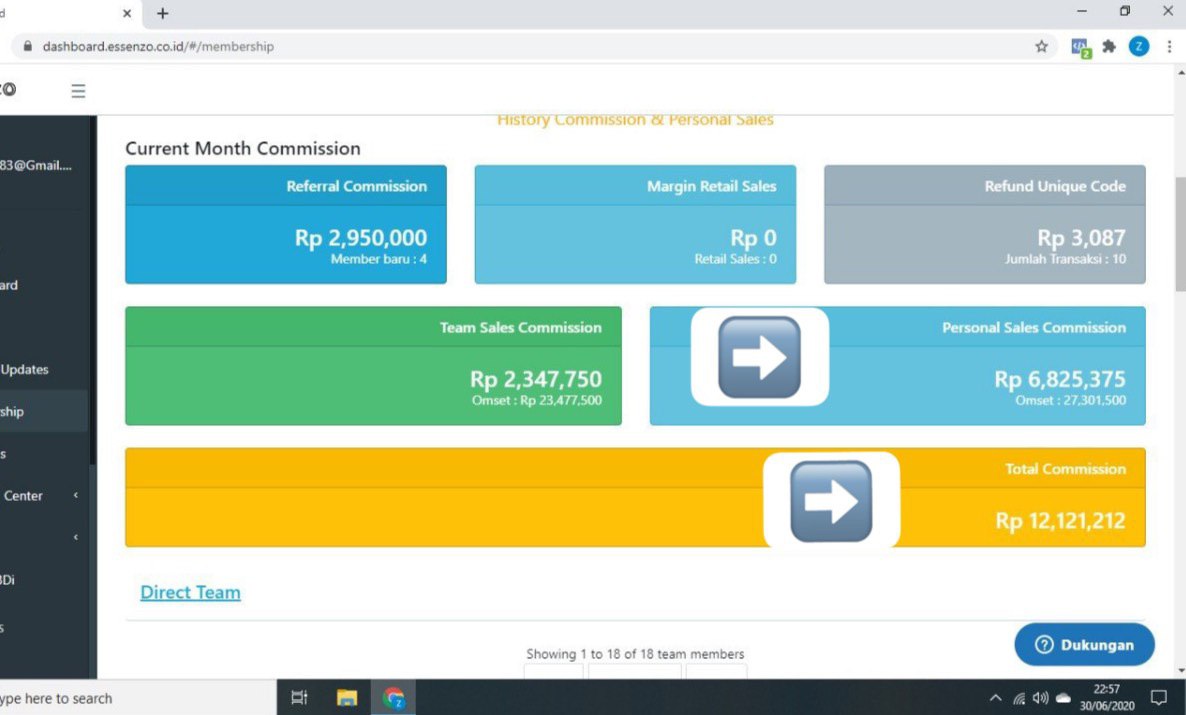The height and width of the screenshot is (715, 1186).
Task: Click arrow icon on Personal Sales Commission card
Action: pyautogui.click(x=759, y=357)
